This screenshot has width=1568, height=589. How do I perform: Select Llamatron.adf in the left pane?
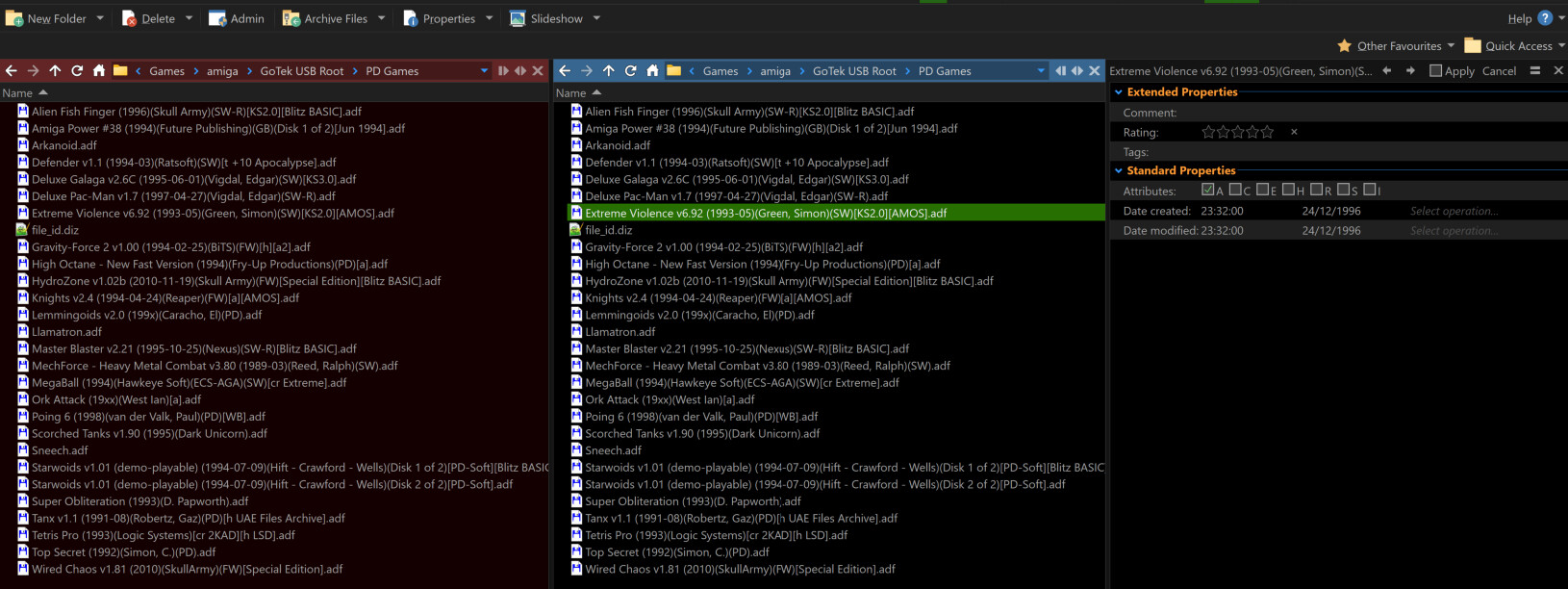click(66, 332)
